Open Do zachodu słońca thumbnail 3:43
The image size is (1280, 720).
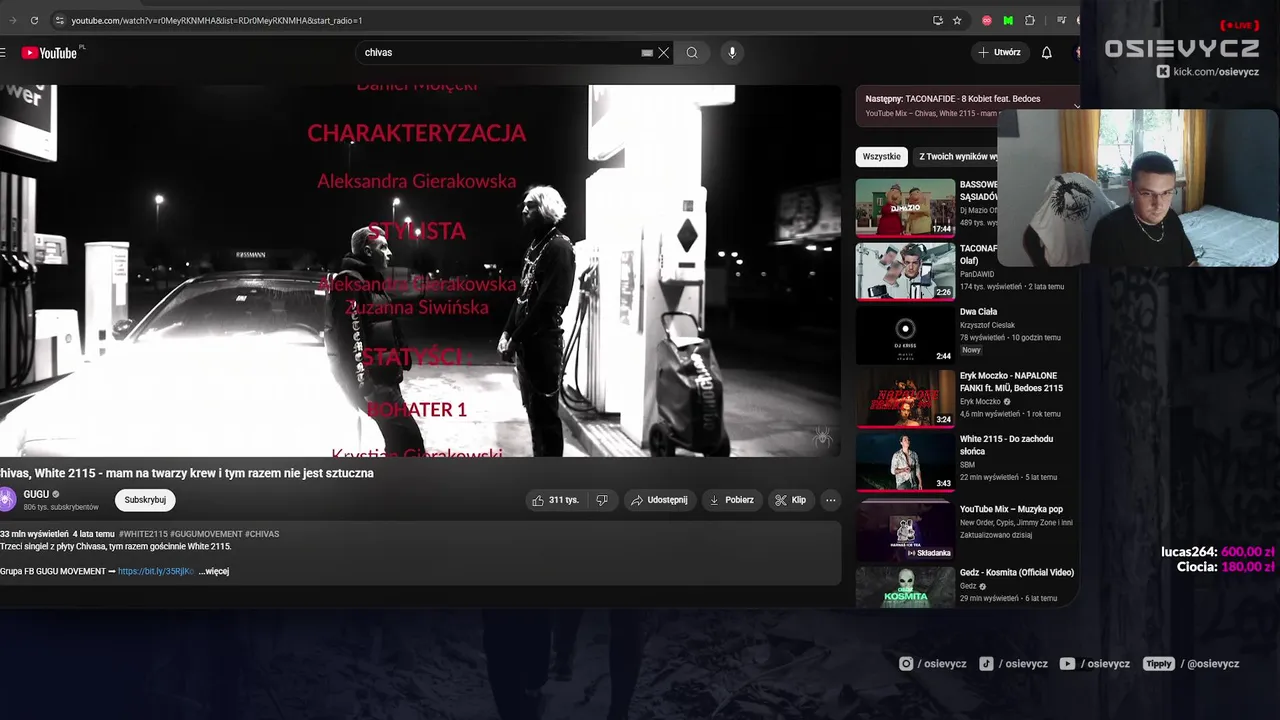point(905,461)
